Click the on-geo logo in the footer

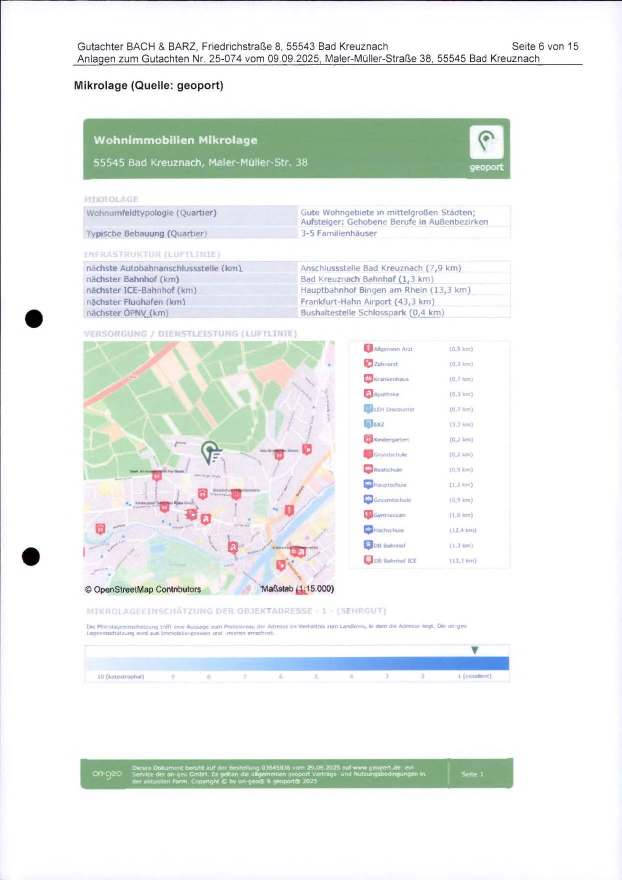pyautogui.click(x=107, y=774)
